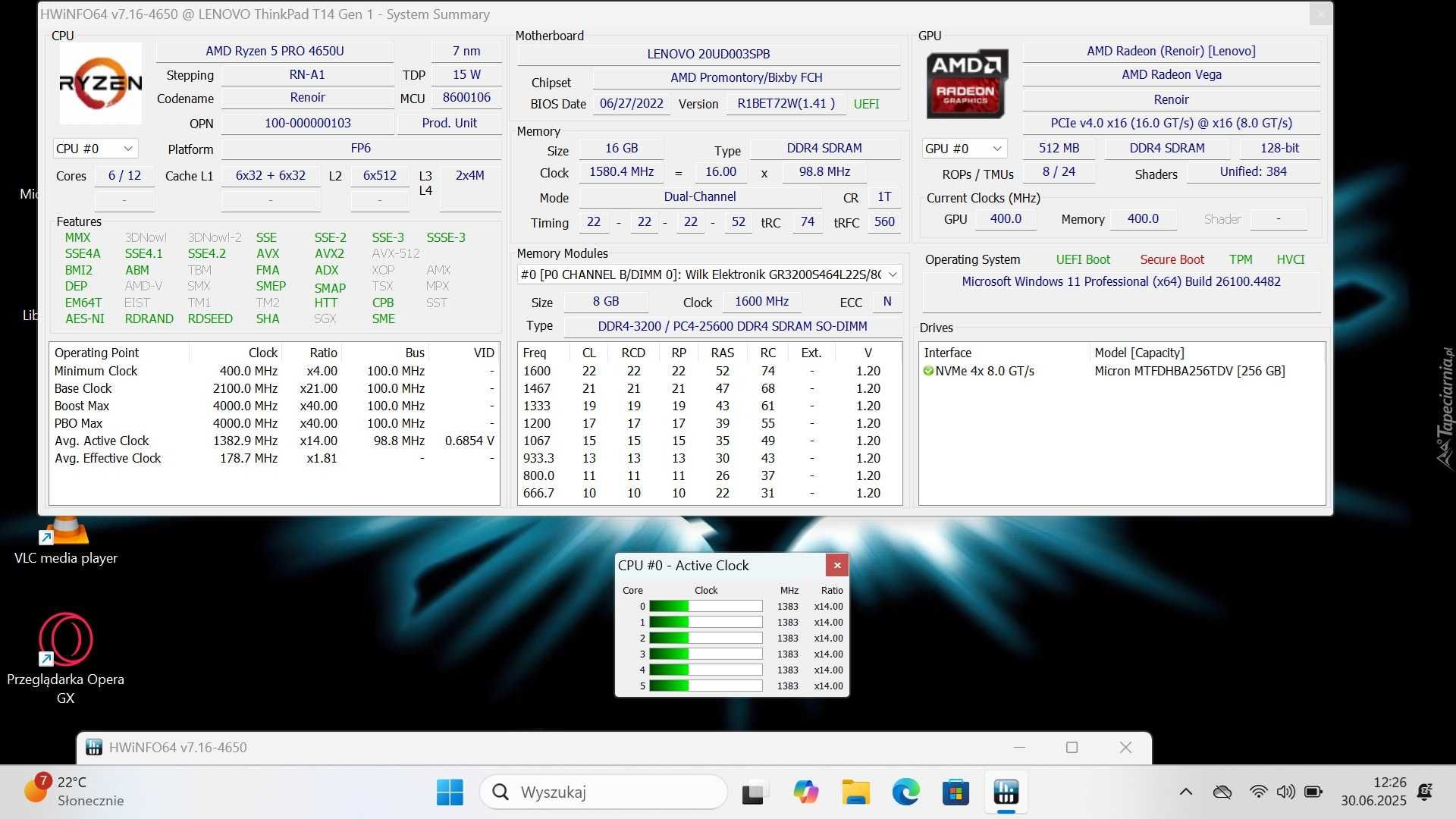Click the AES-NI feature label
Viewport: 1456px width, 819px height.
pos(84,318)
